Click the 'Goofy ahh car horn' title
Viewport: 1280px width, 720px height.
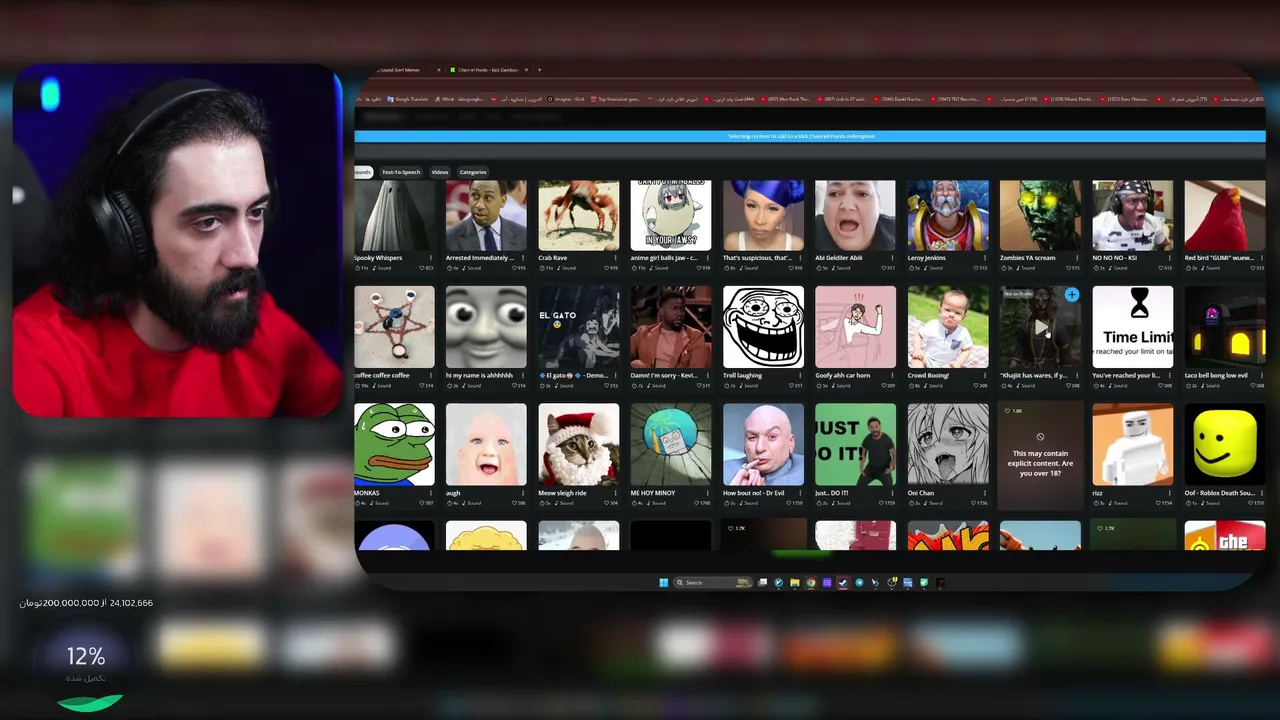click(x=844, y=376)
